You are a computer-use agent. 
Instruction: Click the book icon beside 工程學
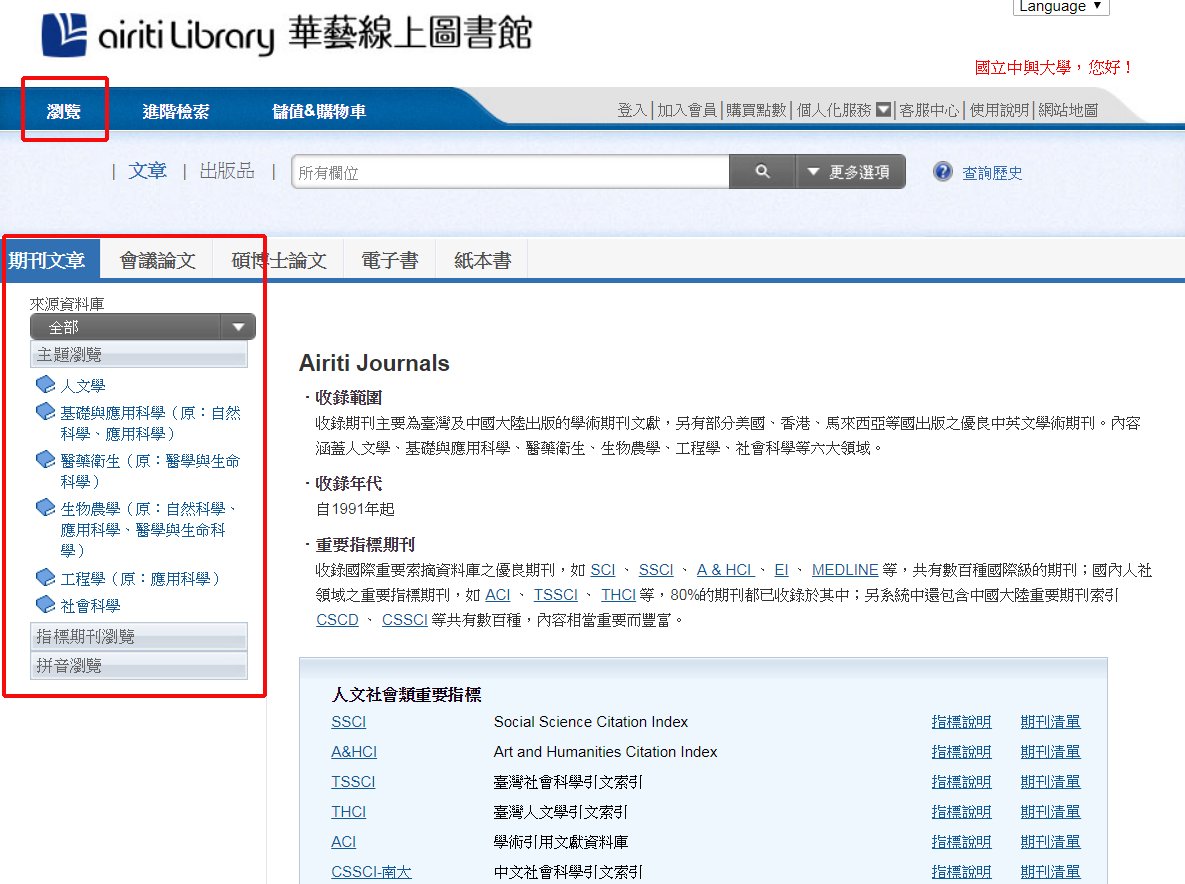coord(45,577)
